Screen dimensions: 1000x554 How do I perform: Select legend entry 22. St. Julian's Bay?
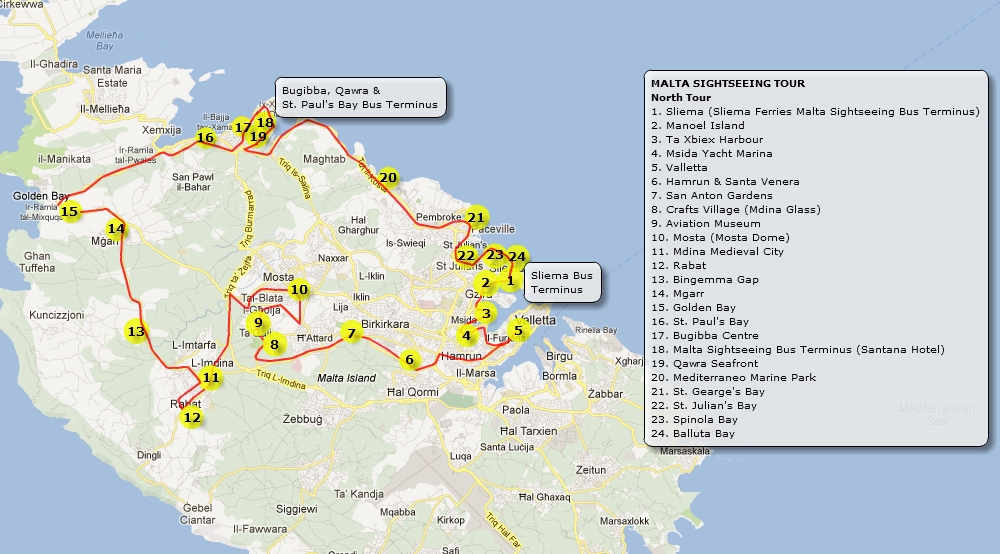[x=704, y=406]
